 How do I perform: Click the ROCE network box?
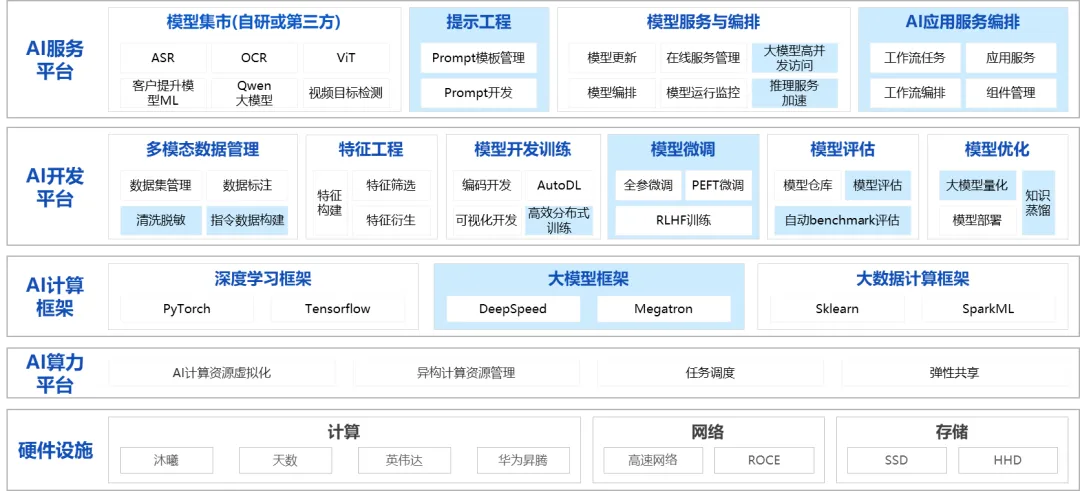[x=763, y=460]
